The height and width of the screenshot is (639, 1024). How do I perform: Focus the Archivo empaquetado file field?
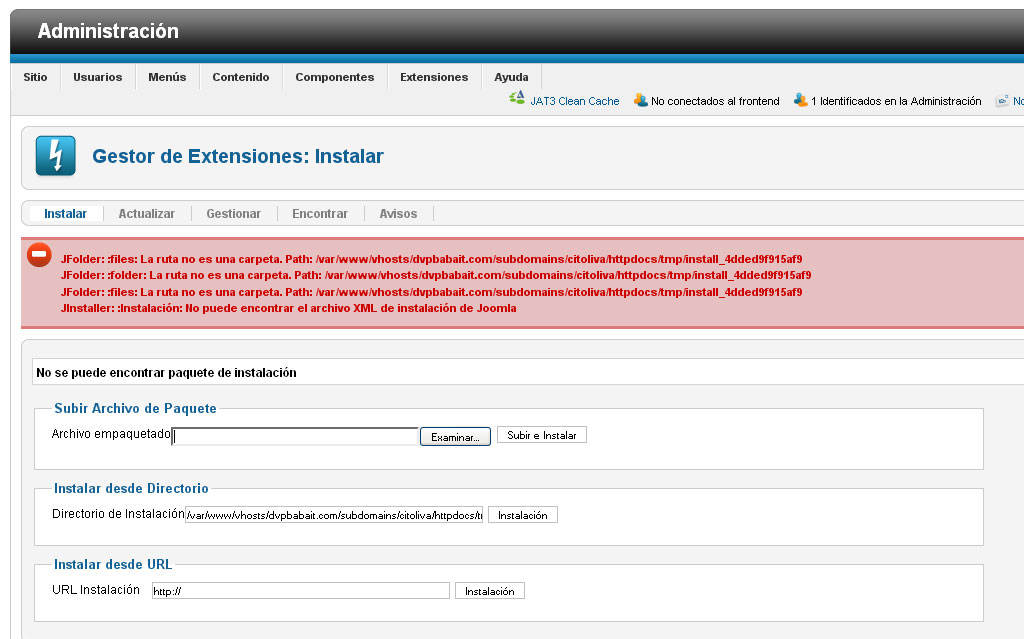tap(295, 436)
